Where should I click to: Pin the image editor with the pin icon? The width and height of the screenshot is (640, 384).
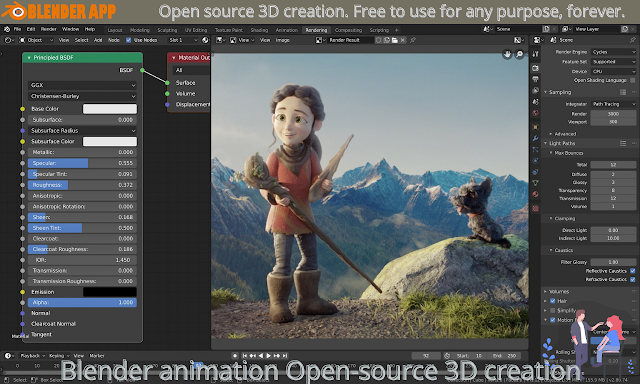[x=413, y=40]
